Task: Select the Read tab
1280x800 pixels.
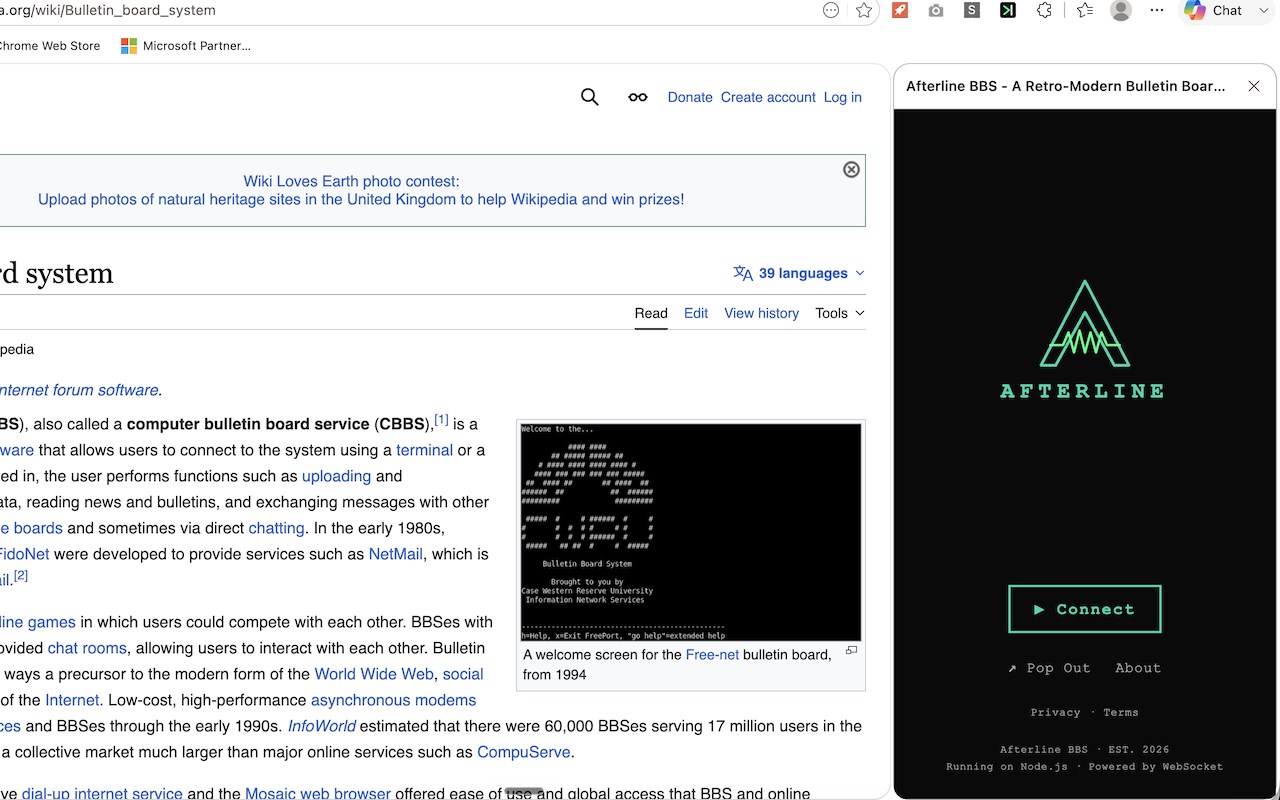Action: [651, 313]
